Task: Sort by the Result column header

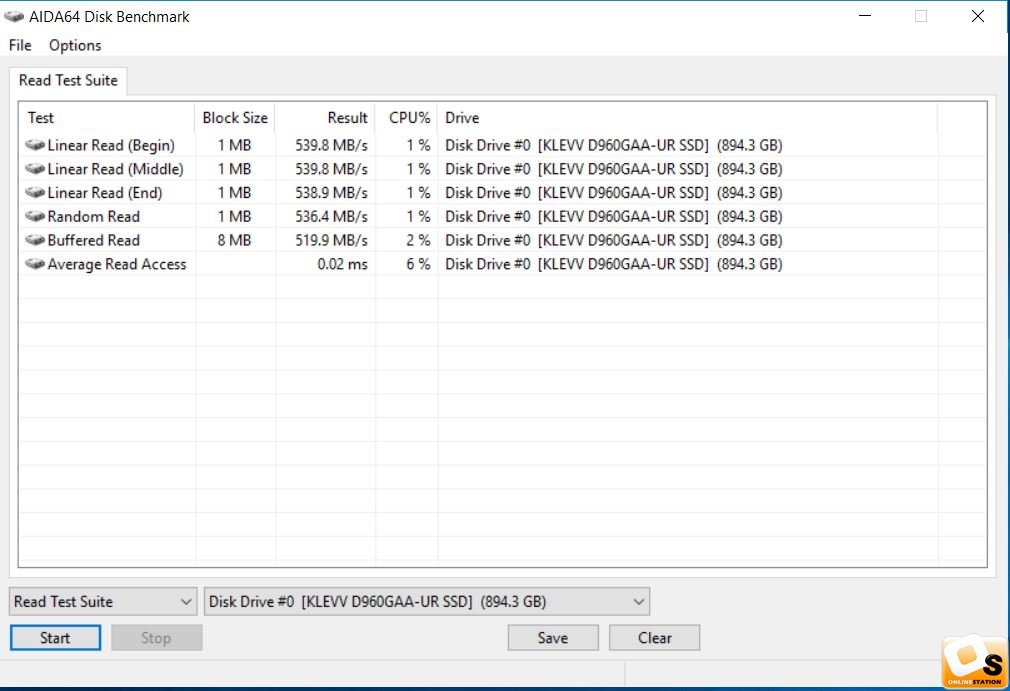Action: click(x=325, y=118)
